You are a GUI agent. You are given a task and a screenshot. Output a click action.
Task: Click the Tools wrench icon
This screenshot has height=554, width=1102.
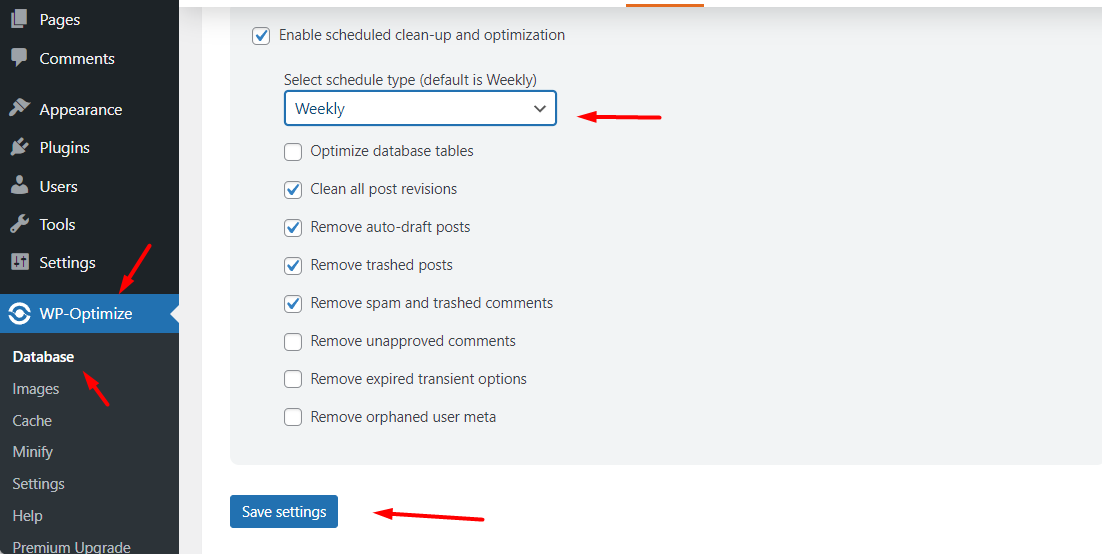19,224
